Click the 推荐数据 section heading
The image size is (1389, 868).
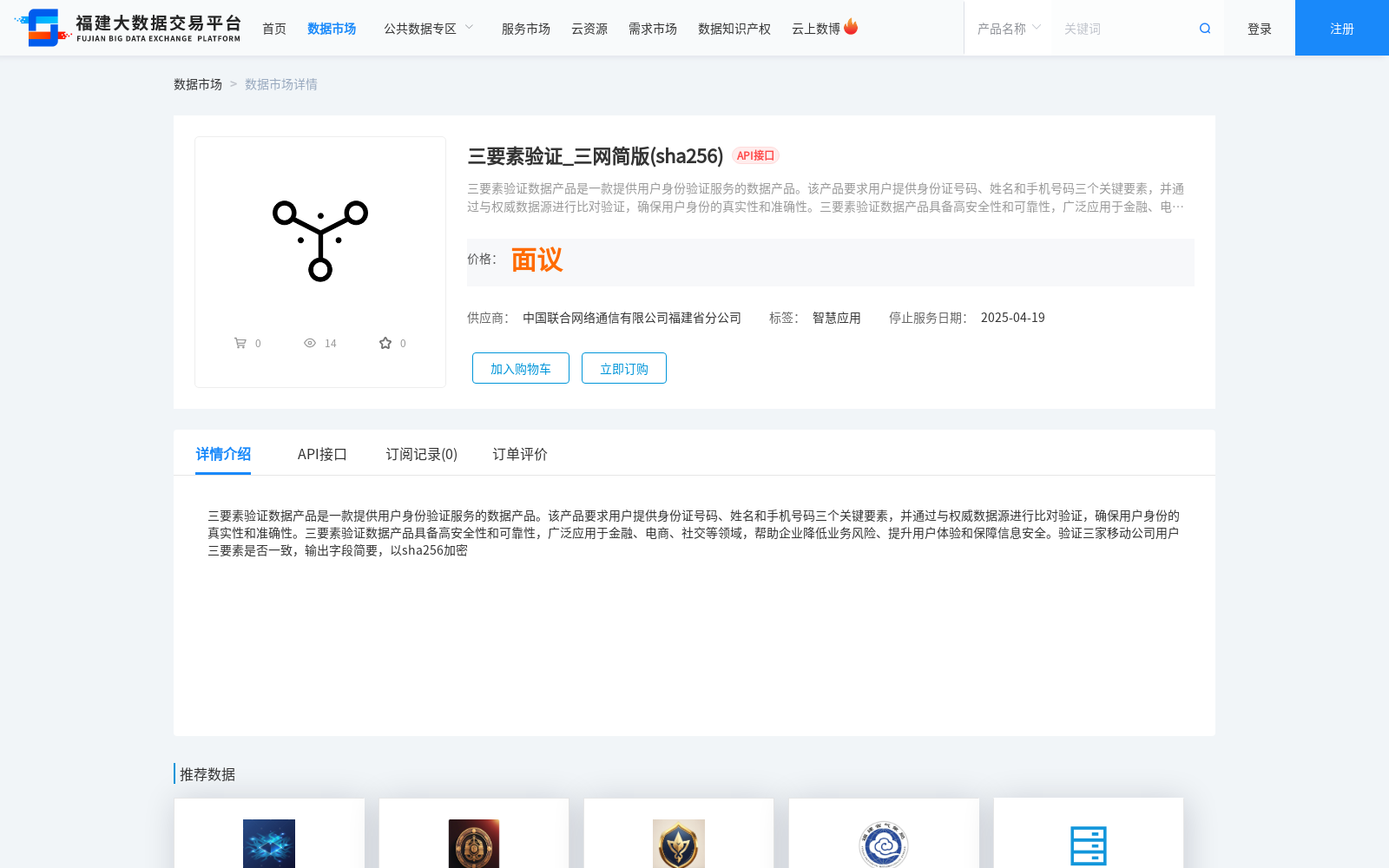click(x=207, y=774)
